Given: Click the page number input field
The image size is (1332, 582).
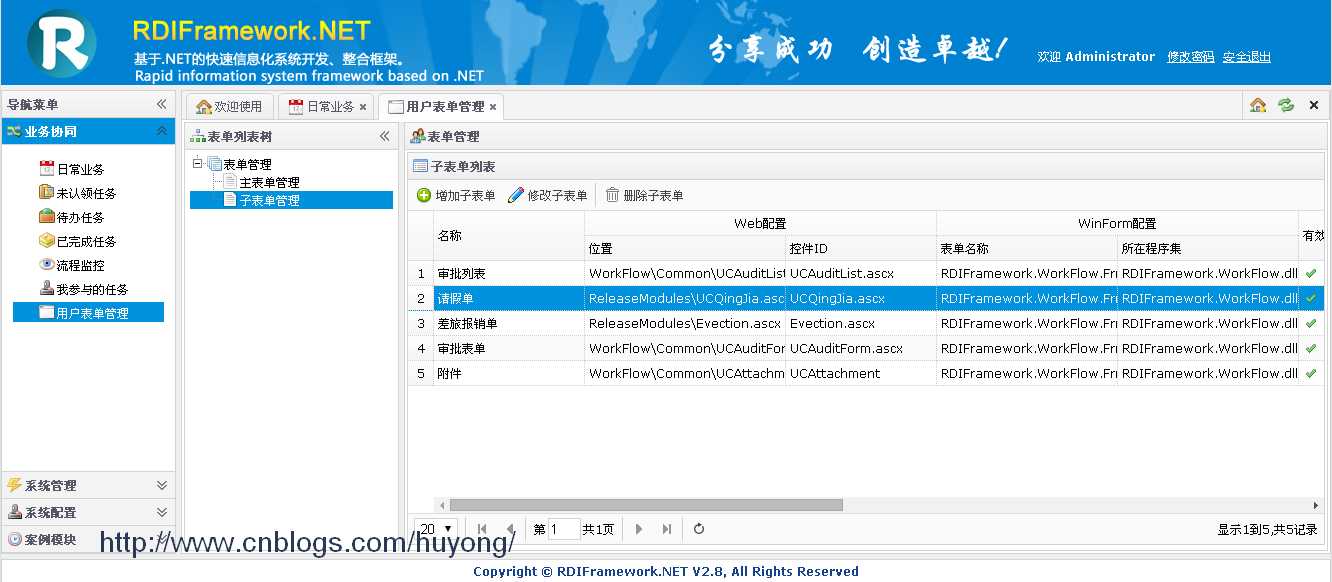Looking at the screenshot, I should 564,529.
